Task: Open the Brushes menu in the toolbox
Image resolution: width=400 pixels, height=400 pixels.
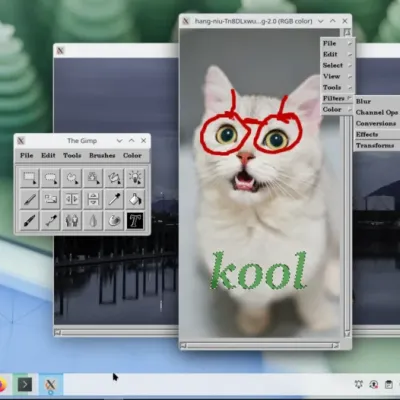Action: (102, 155)
